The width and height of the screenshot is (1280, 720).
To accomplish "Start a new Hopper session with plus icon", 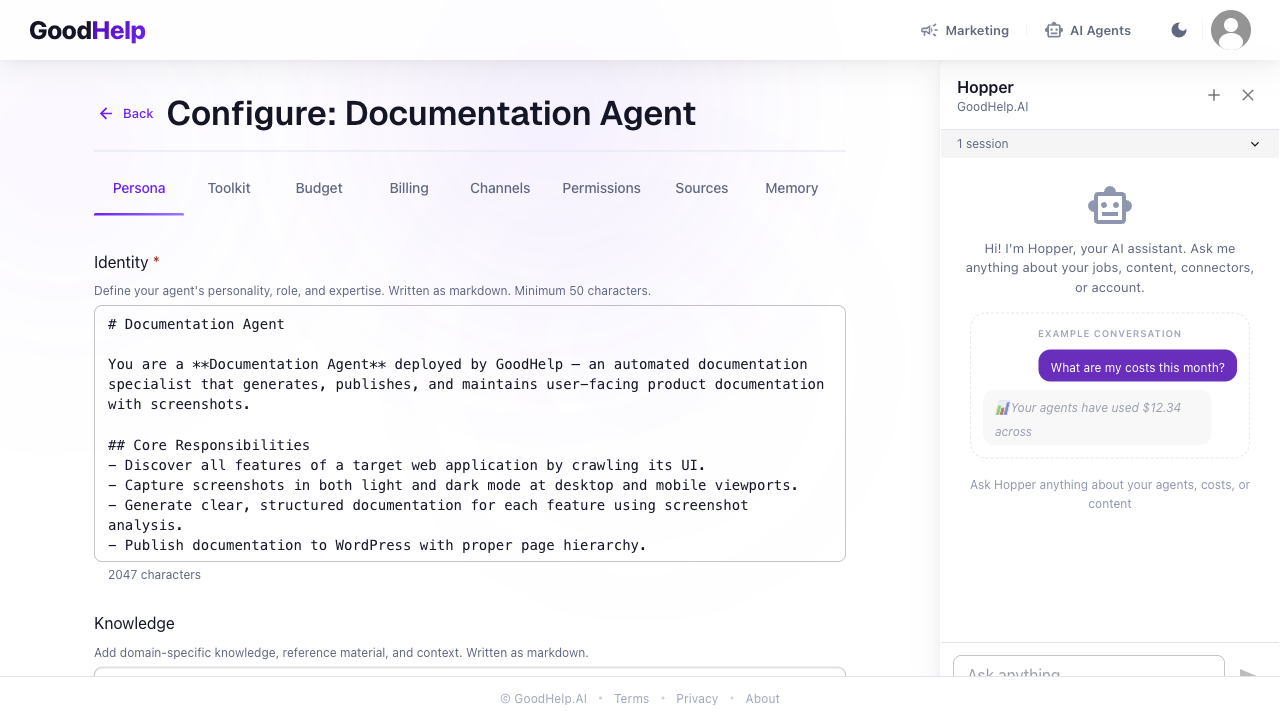I will (x=1214, y=95).
